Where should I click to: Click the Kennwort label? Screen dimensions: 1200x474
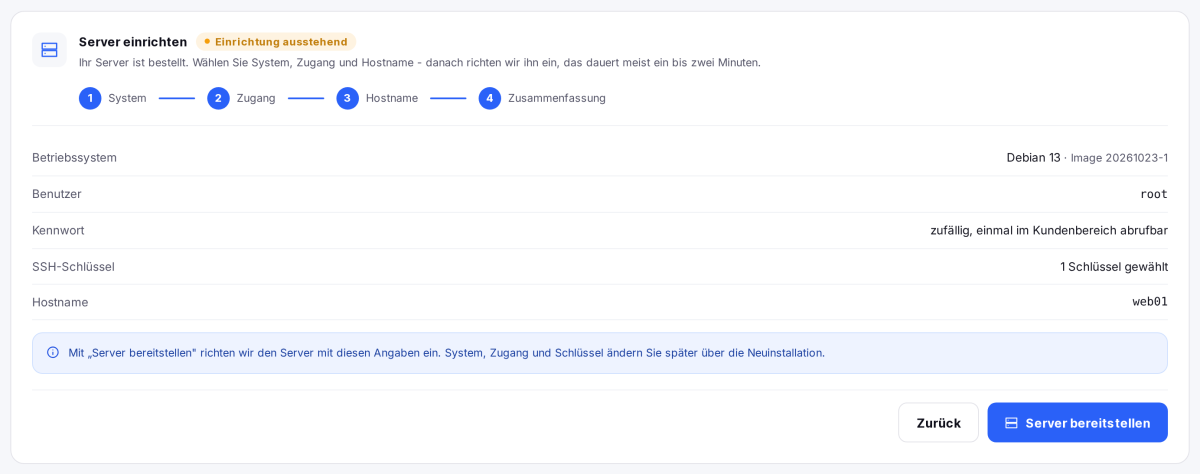(58, 230)
